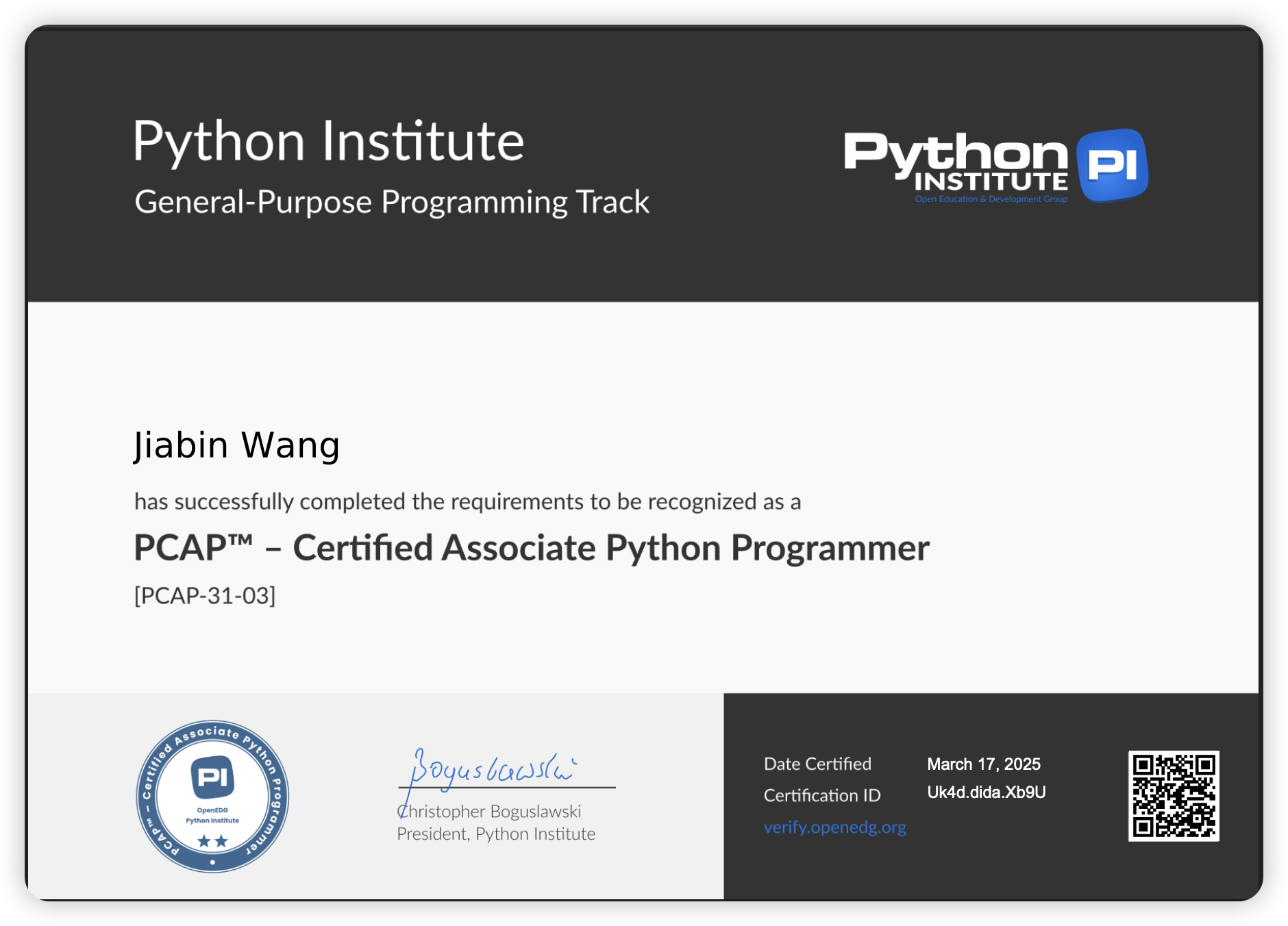The height and width of the screenshot is (926, 1288).
Task: Click the two stars on seal
Action: pyautogui.click(x=212, y=841)
